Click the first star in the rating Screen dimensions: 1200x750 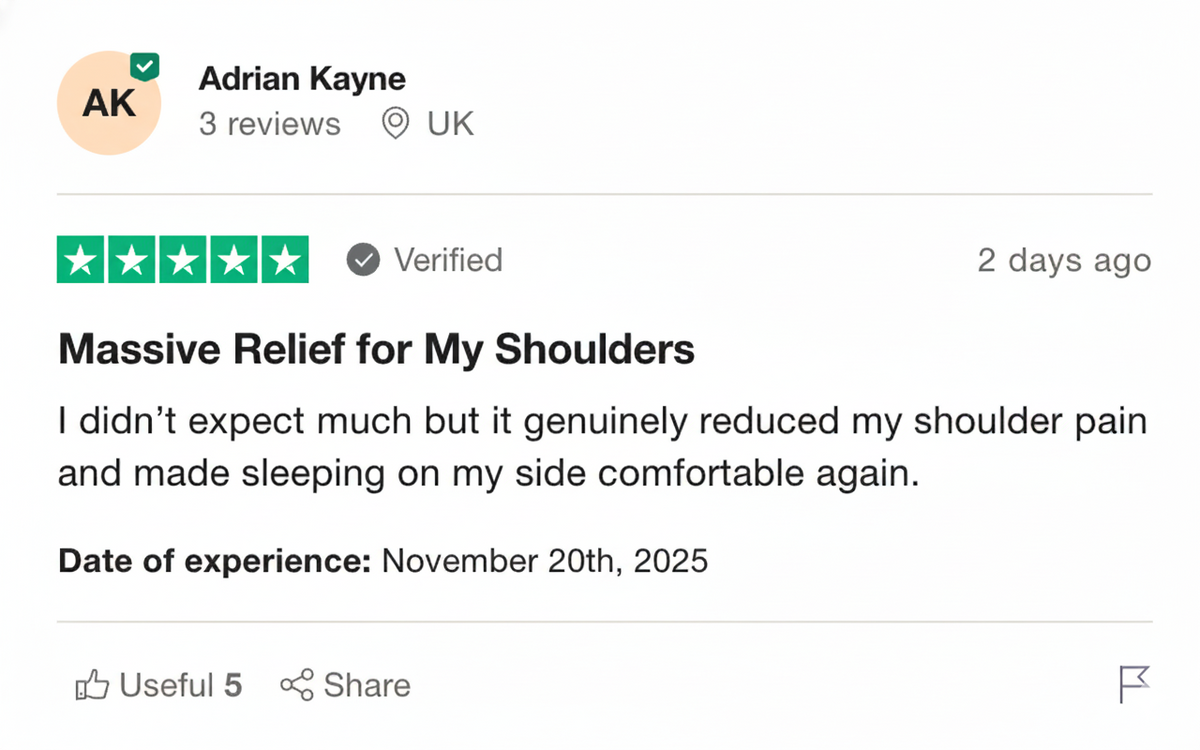click(x=82, y=260)
